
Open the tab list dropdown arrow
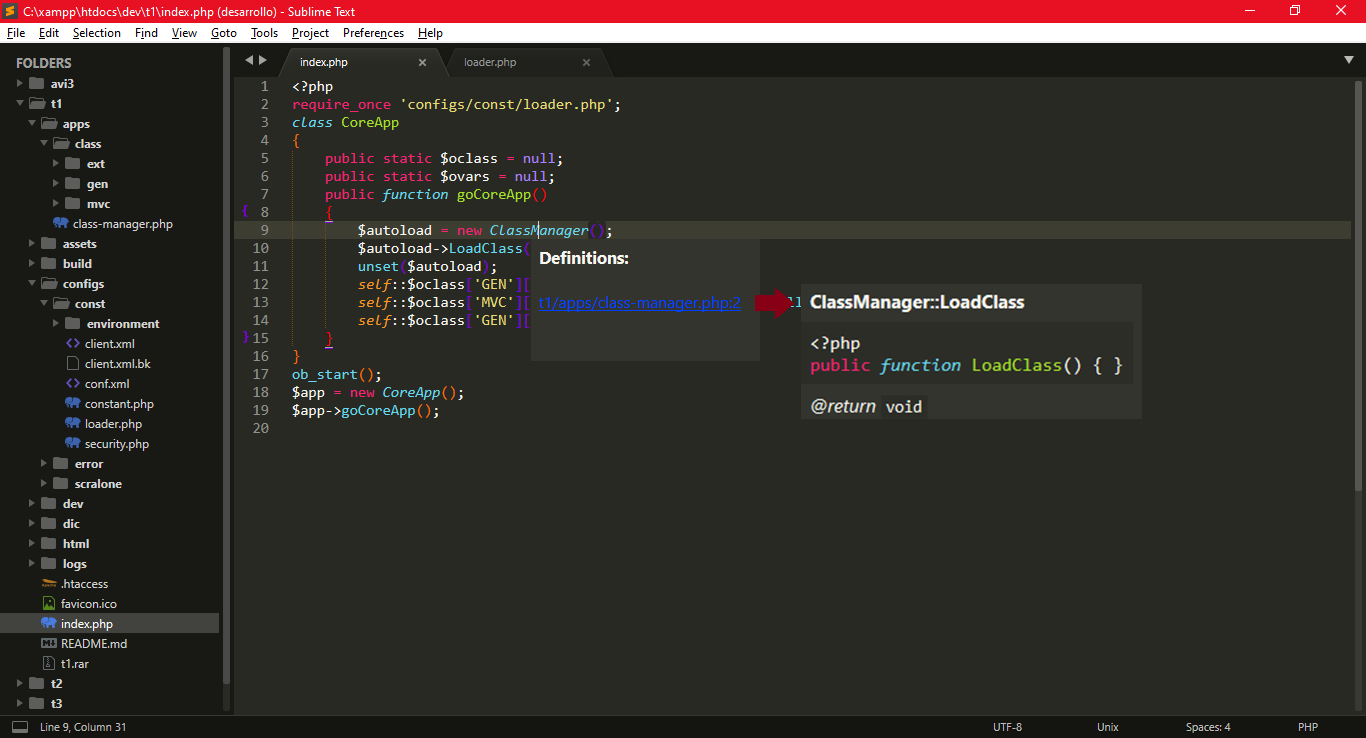[1349, 60]
